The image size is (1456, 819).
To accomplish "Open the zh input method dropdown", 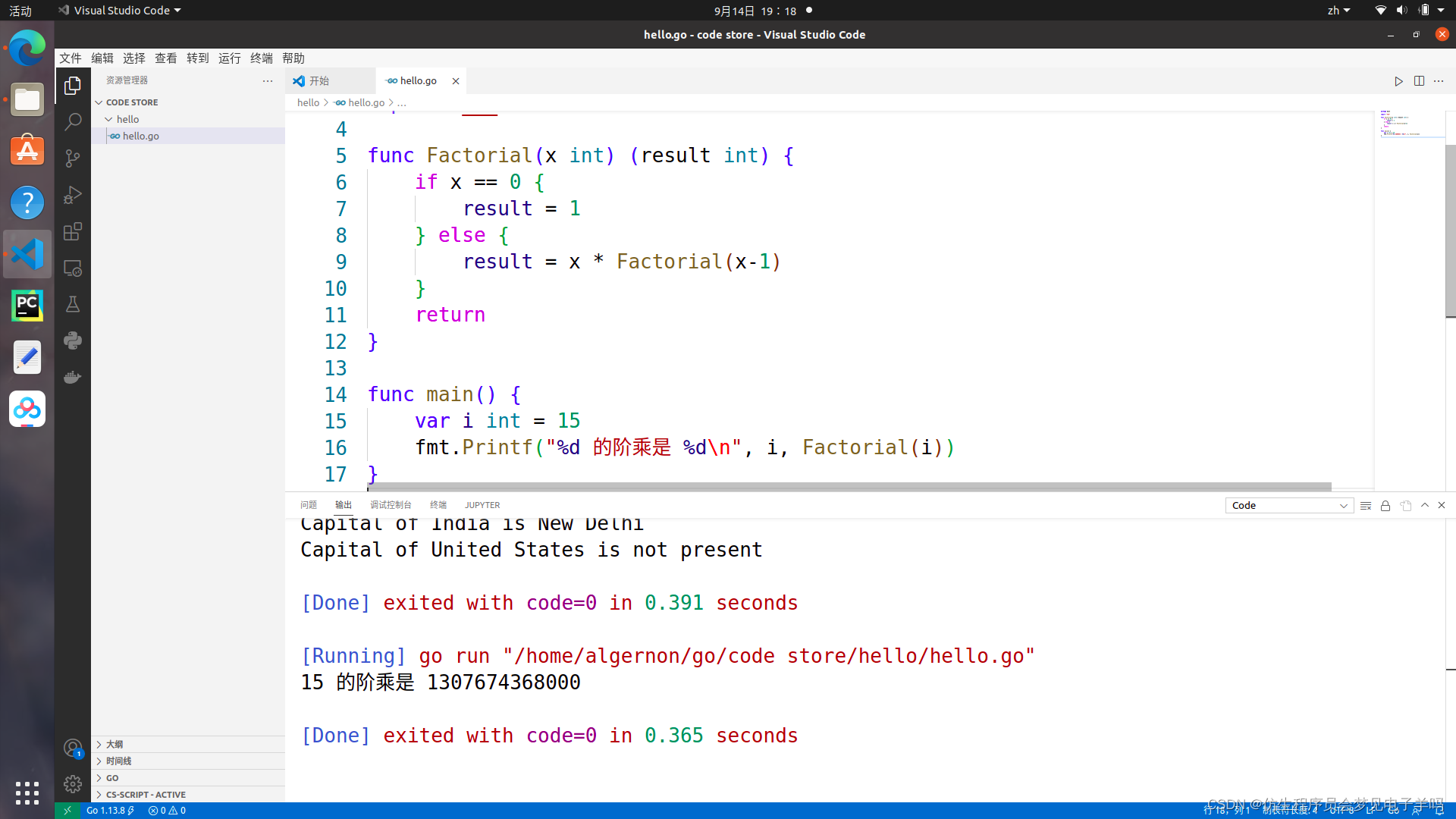I will point(1338,11).
